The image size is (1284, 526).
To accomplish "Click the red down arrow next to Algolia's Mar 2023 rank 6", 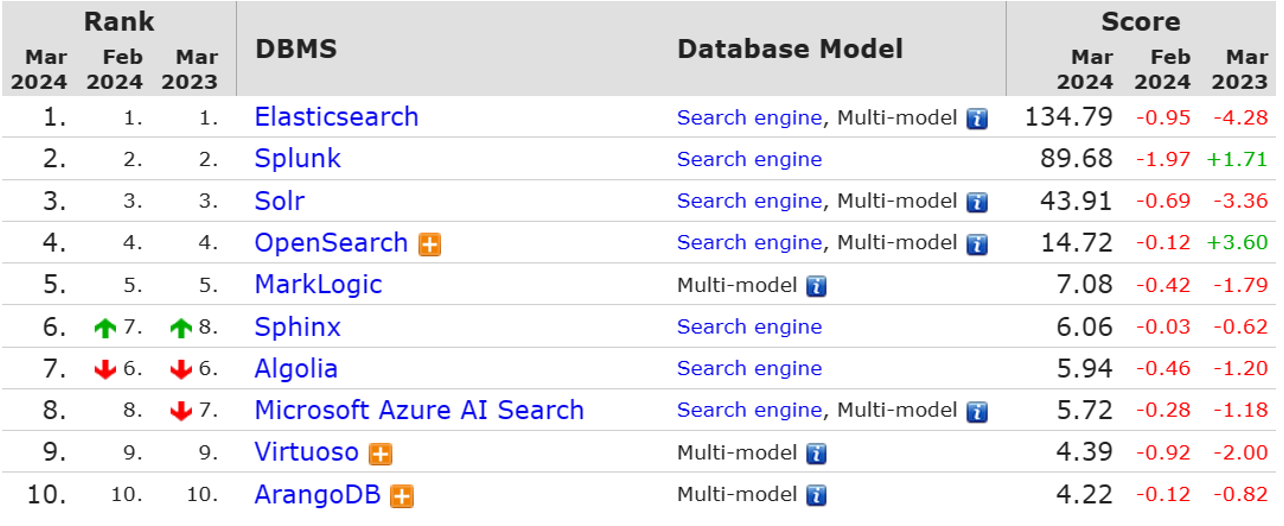I will [181, 370].
